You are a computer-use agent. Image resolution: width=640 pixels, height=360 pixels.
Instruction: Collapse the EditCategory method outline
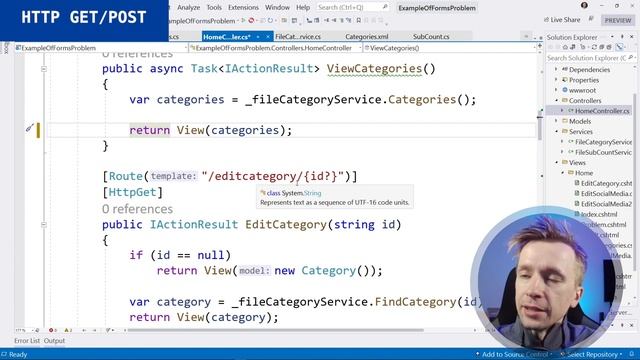(44, 224)
